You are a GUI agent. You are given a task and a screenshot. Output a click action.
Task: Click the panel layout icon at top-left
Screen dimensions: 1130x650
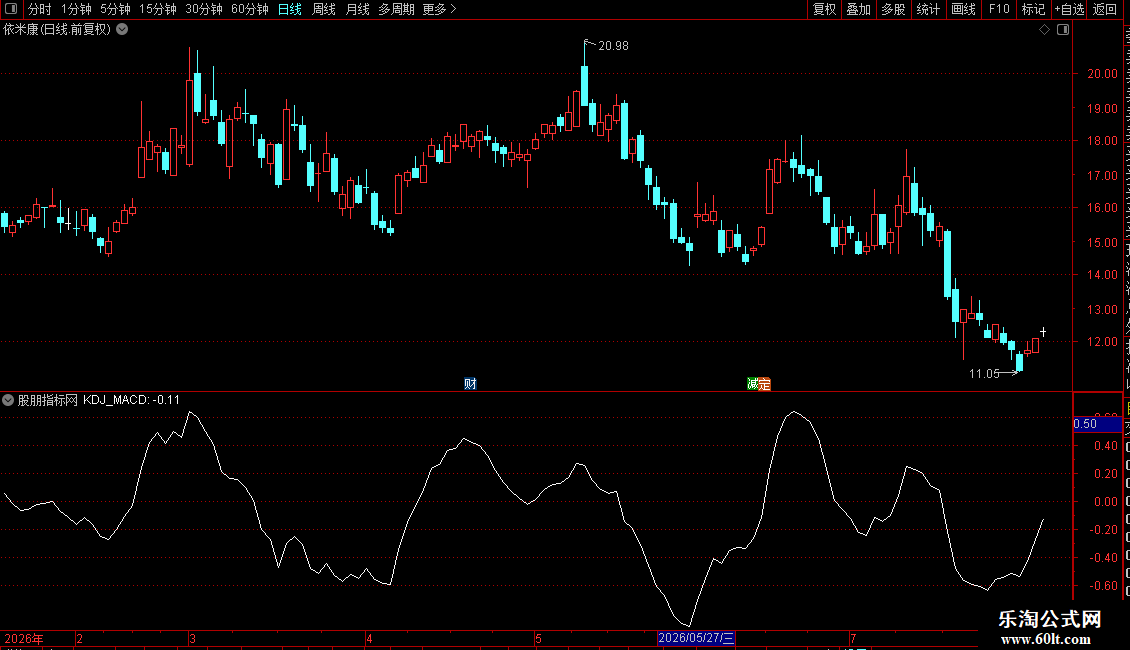coord(11,9)
